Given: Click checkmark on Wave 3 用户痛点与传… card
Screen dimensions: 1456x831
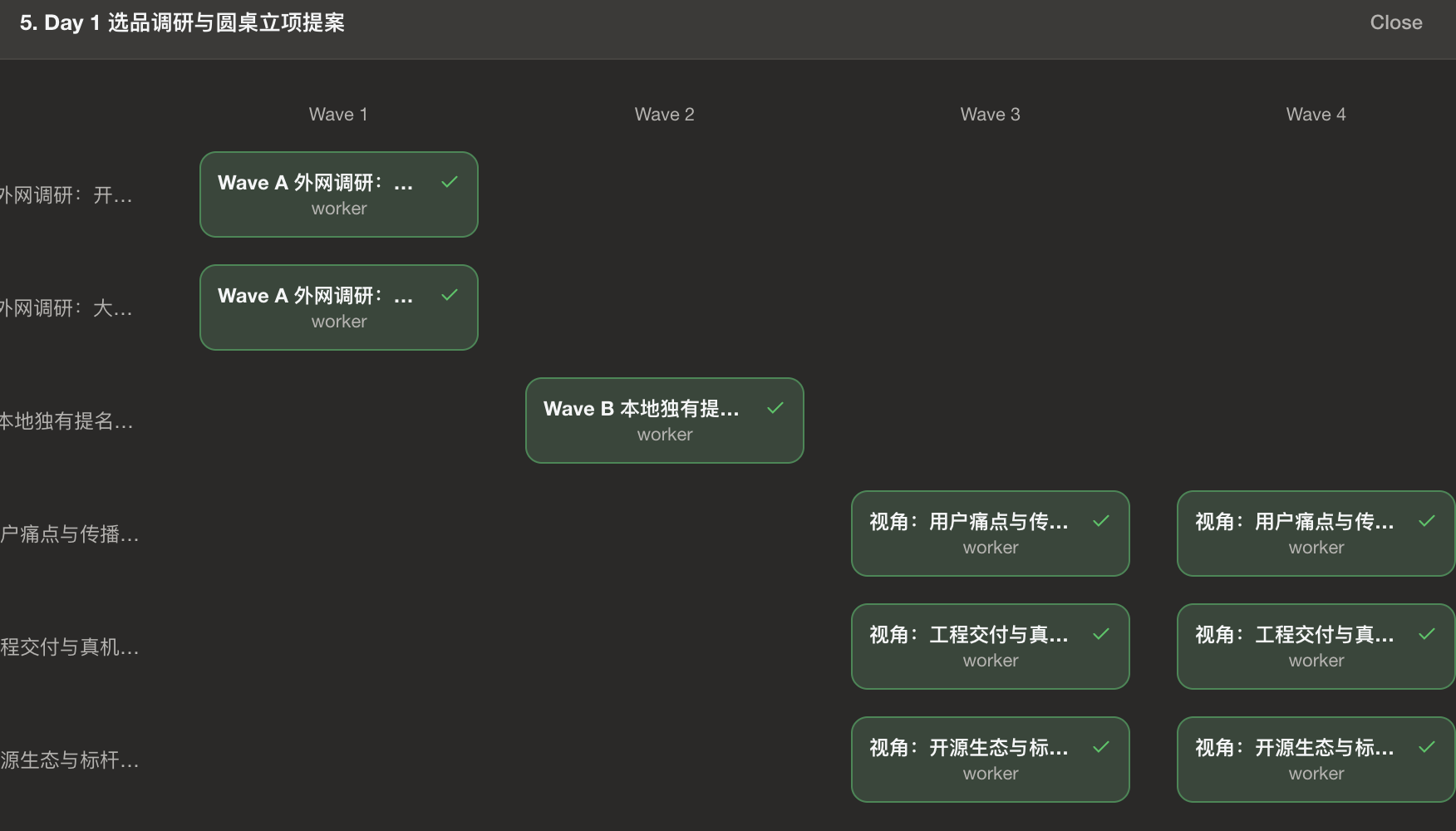Looking at the screenshot, I should tap(1101, 521).
